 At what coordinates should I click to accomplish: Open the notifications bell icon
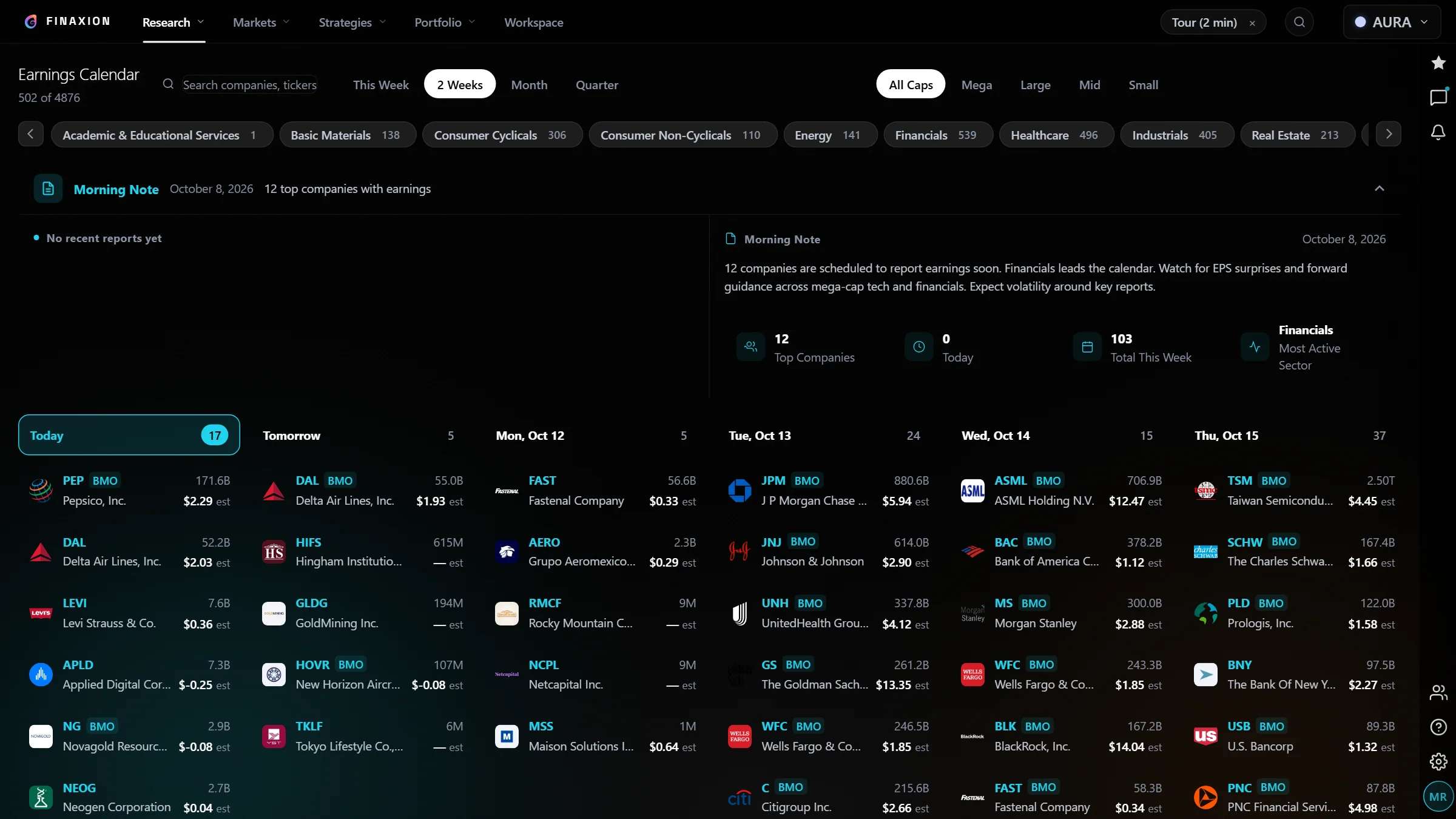(x=1438, y=132)
